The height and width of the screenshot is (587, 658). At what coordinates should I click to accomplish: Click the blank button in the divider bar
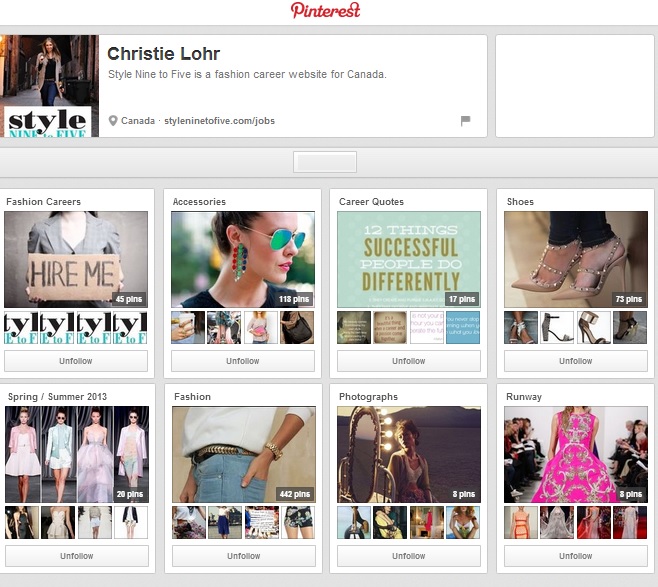pos(324,162)
